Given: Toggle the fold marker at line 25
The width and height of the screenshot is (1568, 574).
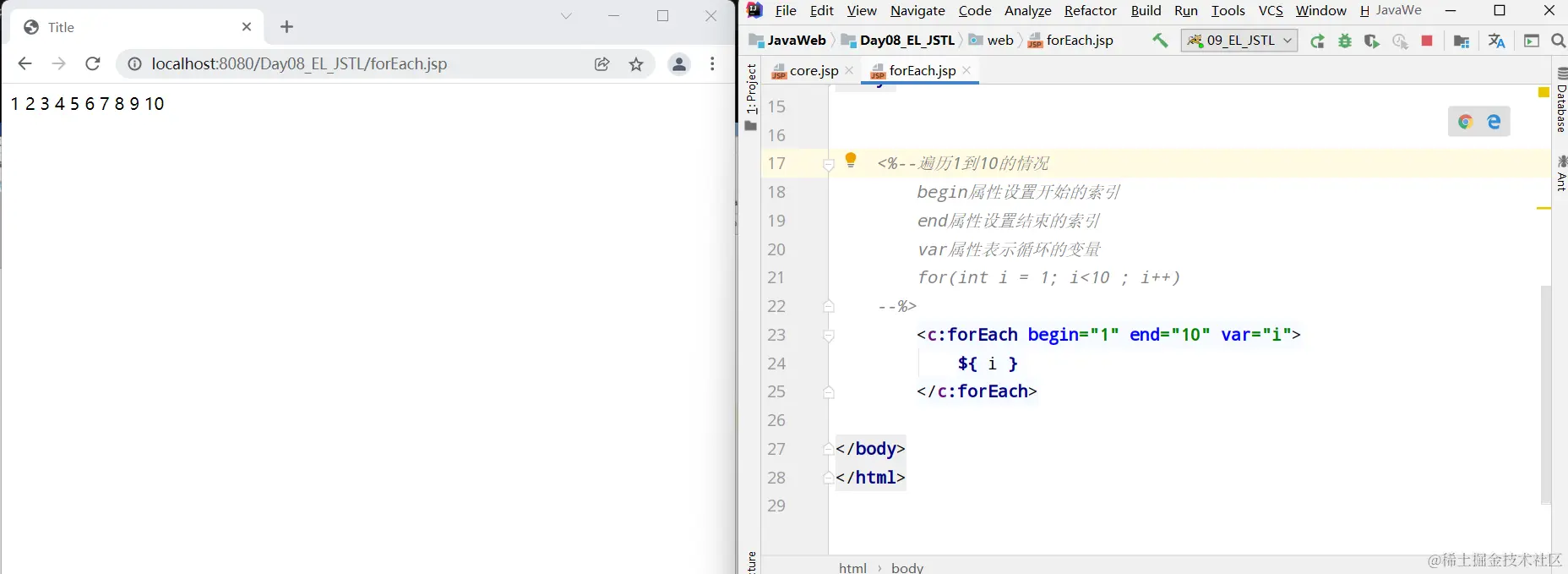Looking at the screenshot, I should coord(829,392).
